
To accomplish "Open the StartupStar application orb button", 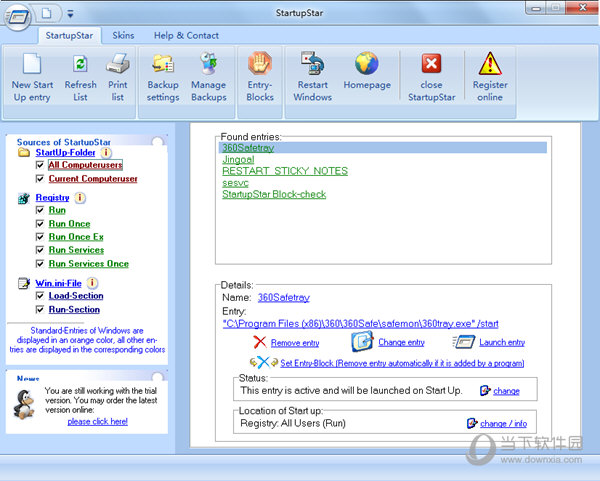I will pos(18,17).
